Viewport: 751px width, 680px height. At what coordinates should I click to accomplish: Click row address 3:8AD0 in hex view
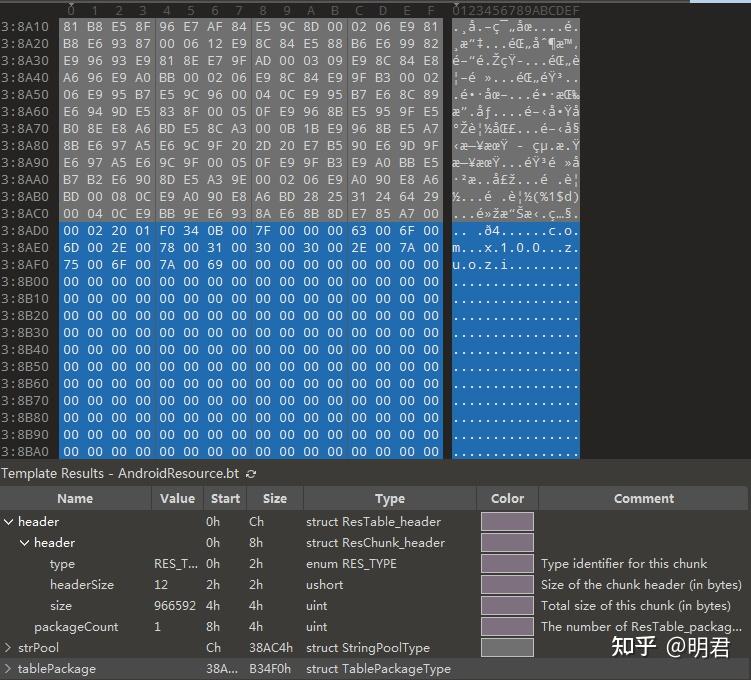pos(25,231)
